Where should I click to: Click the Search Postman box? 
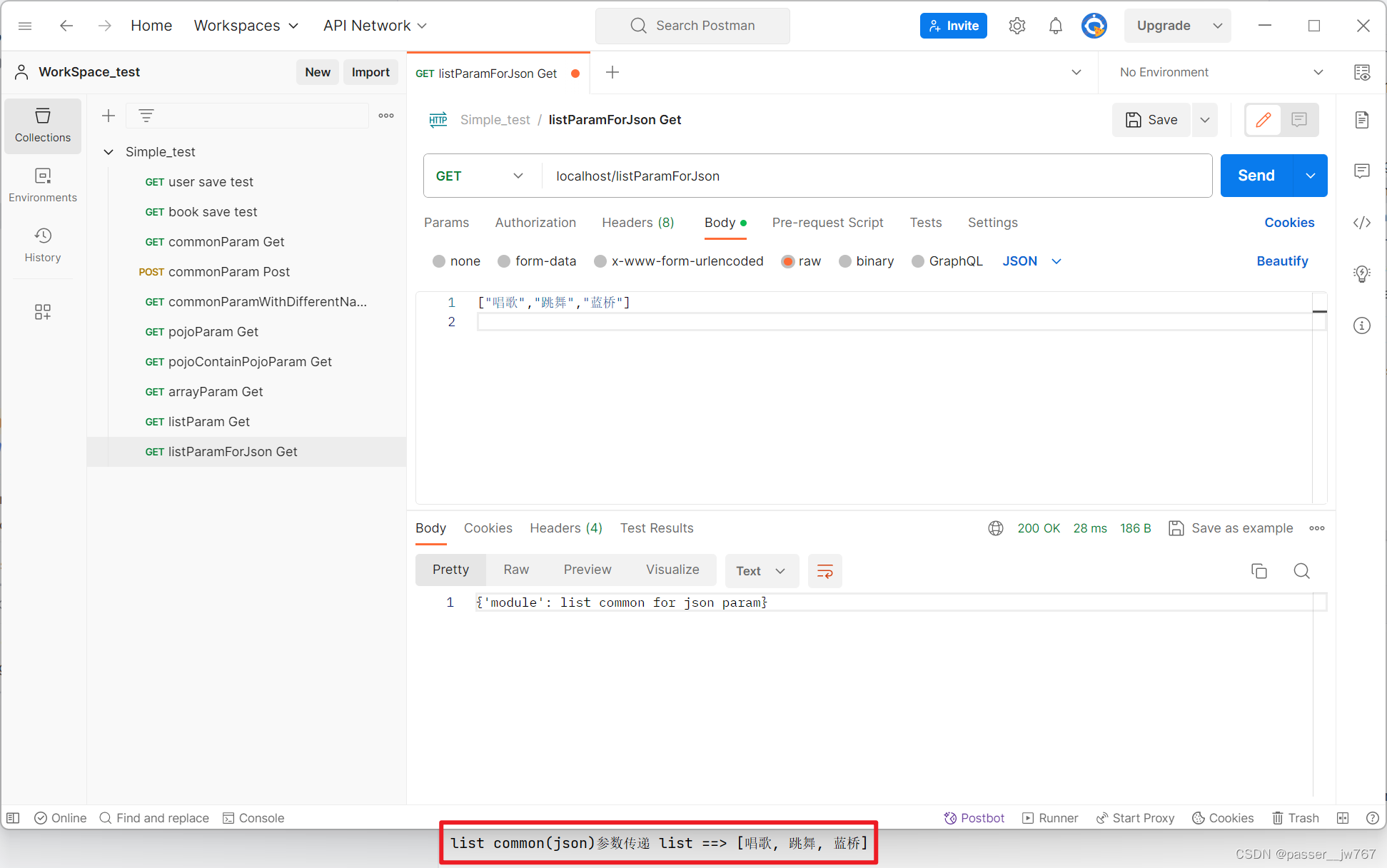tap(692, 26)
